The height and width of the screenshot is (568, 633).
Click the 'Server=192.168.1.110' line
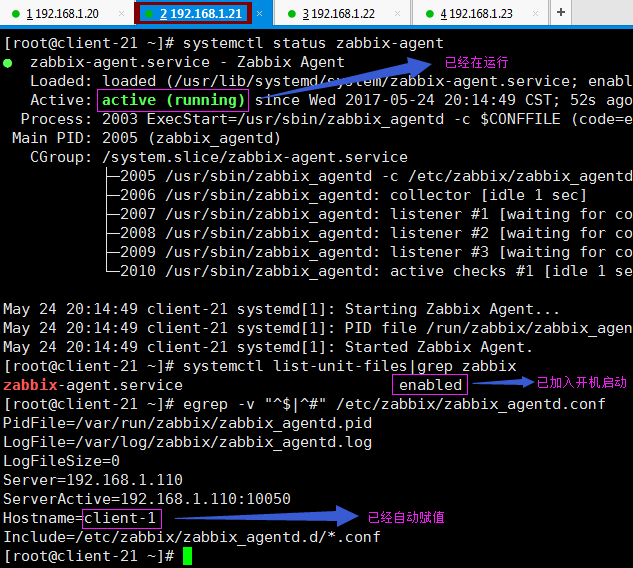click(x=93, y=480)
